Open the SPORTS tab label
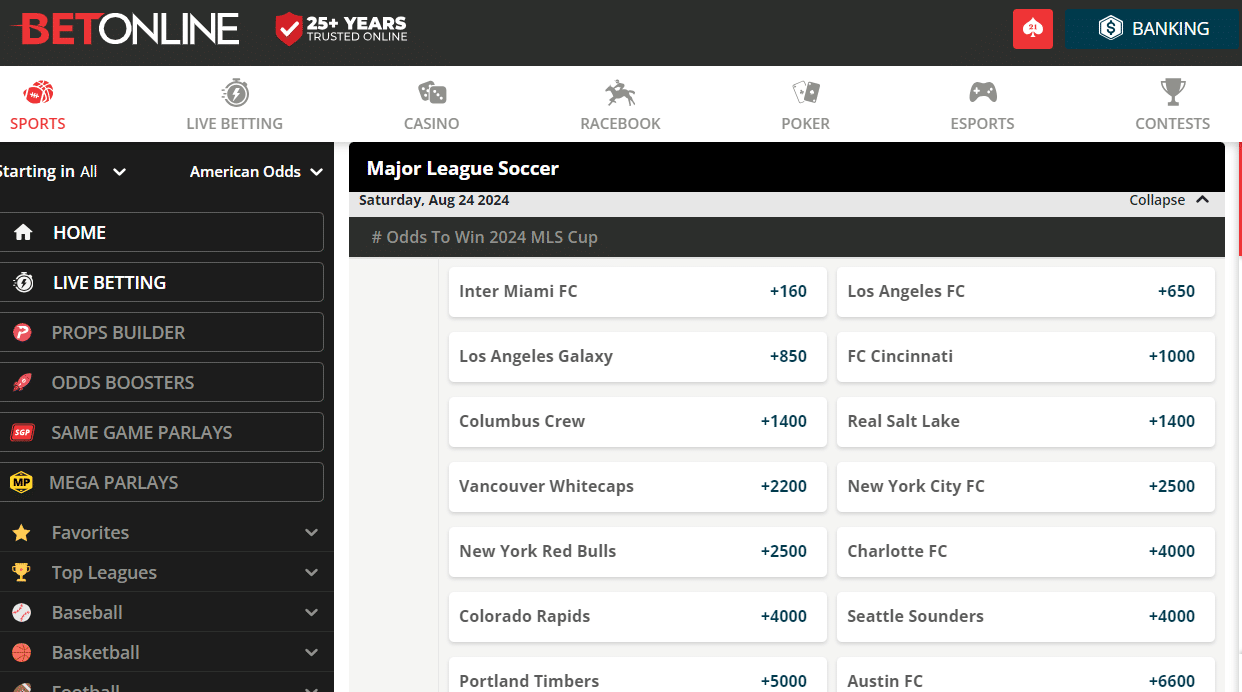This screenshot has width=1242, height=692. [x=38, y=123]
